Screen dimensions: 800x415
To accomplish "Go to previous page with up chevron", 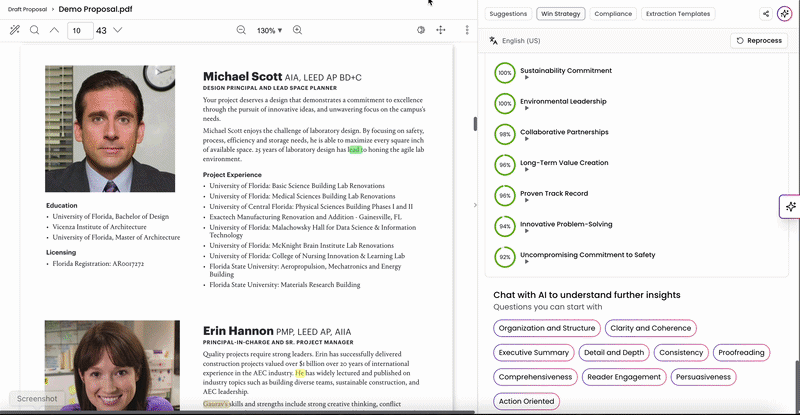I will tap(54, 30).
